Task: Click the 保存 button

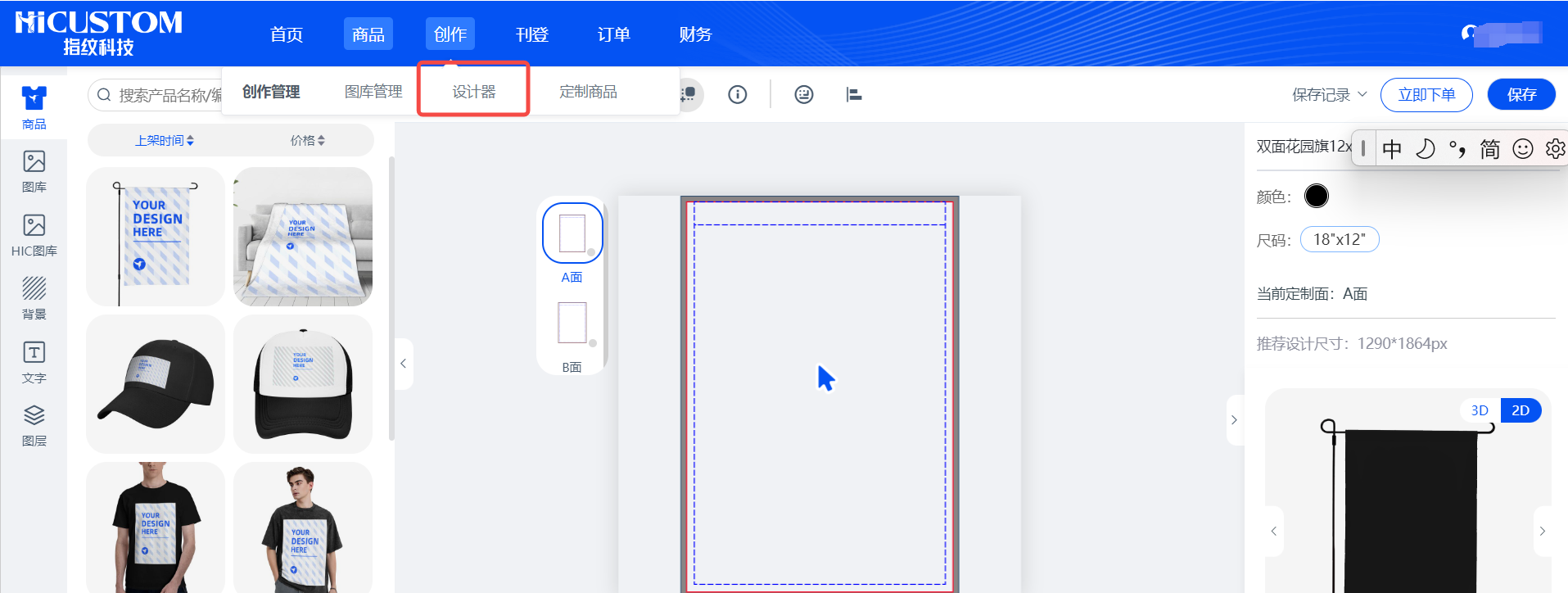Action: click(1521, 94)
